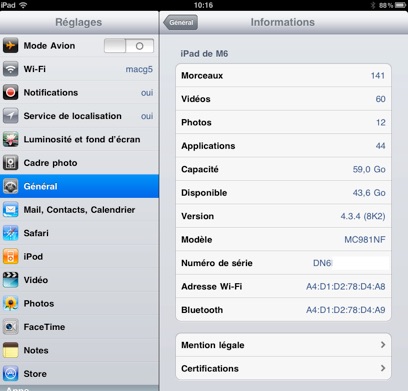Viewport: 408px width, 391px height.
Task: Tap the Morceaux value 141
Action: [378, 76]
